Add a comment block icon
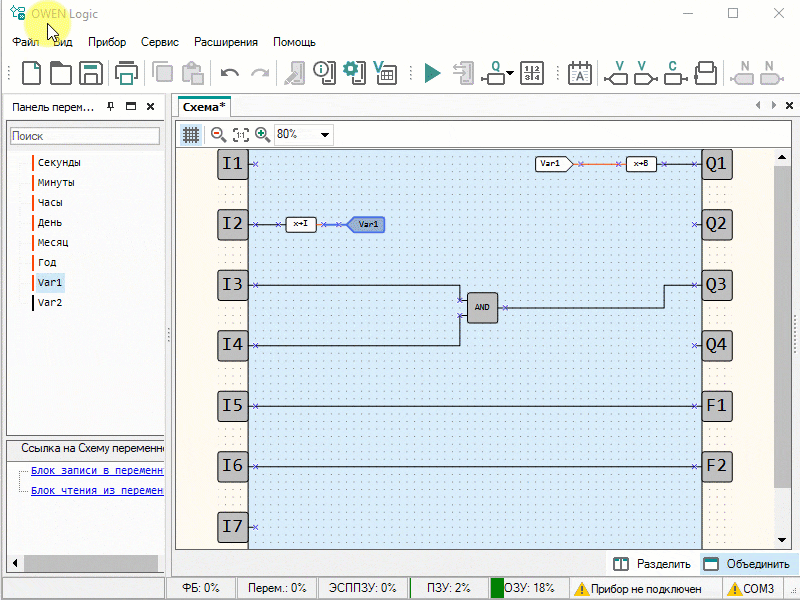The height and width of the screenshot is (600, 800). click(706, 73)
